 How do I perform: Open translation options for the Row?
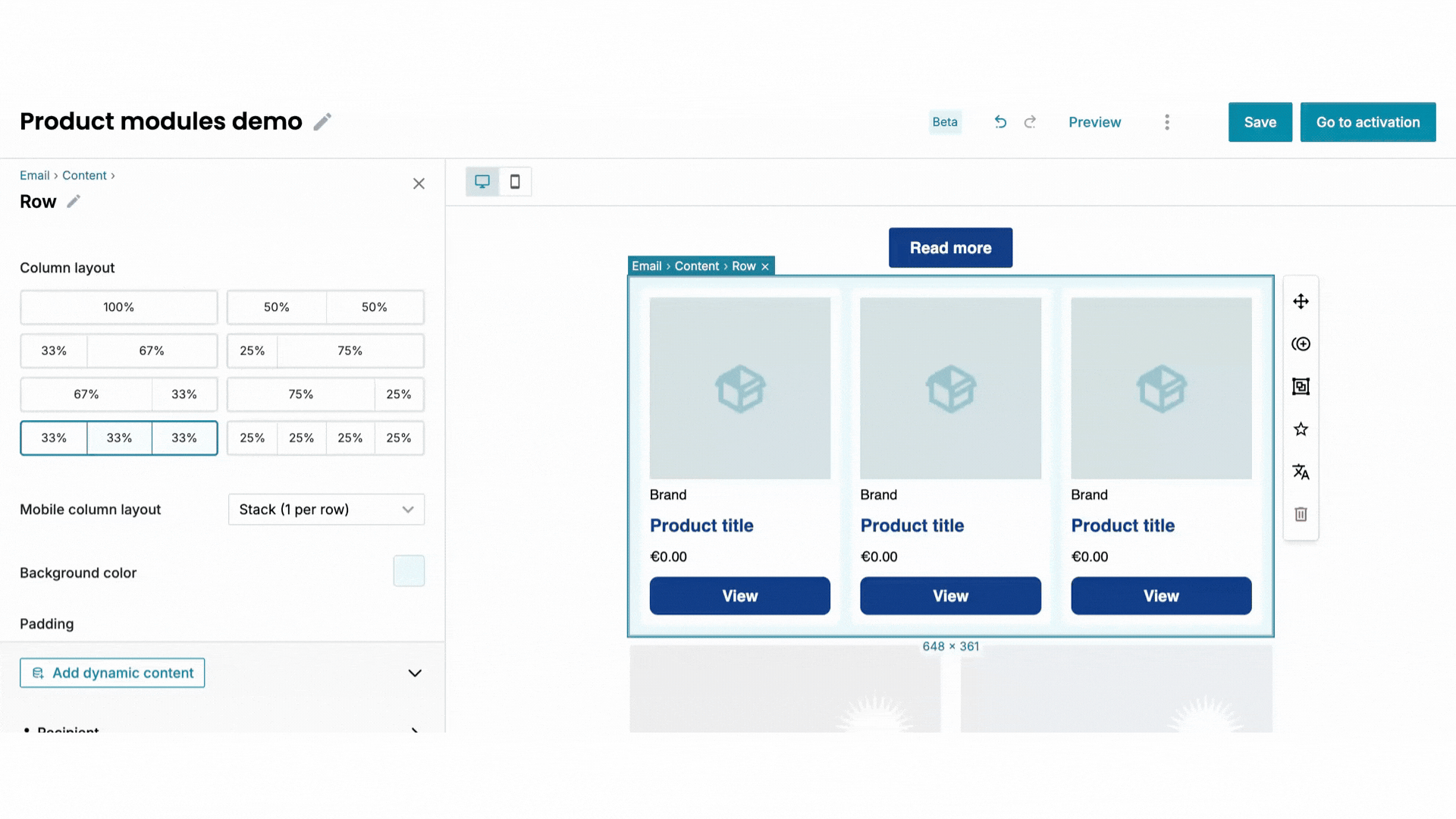1301,472
